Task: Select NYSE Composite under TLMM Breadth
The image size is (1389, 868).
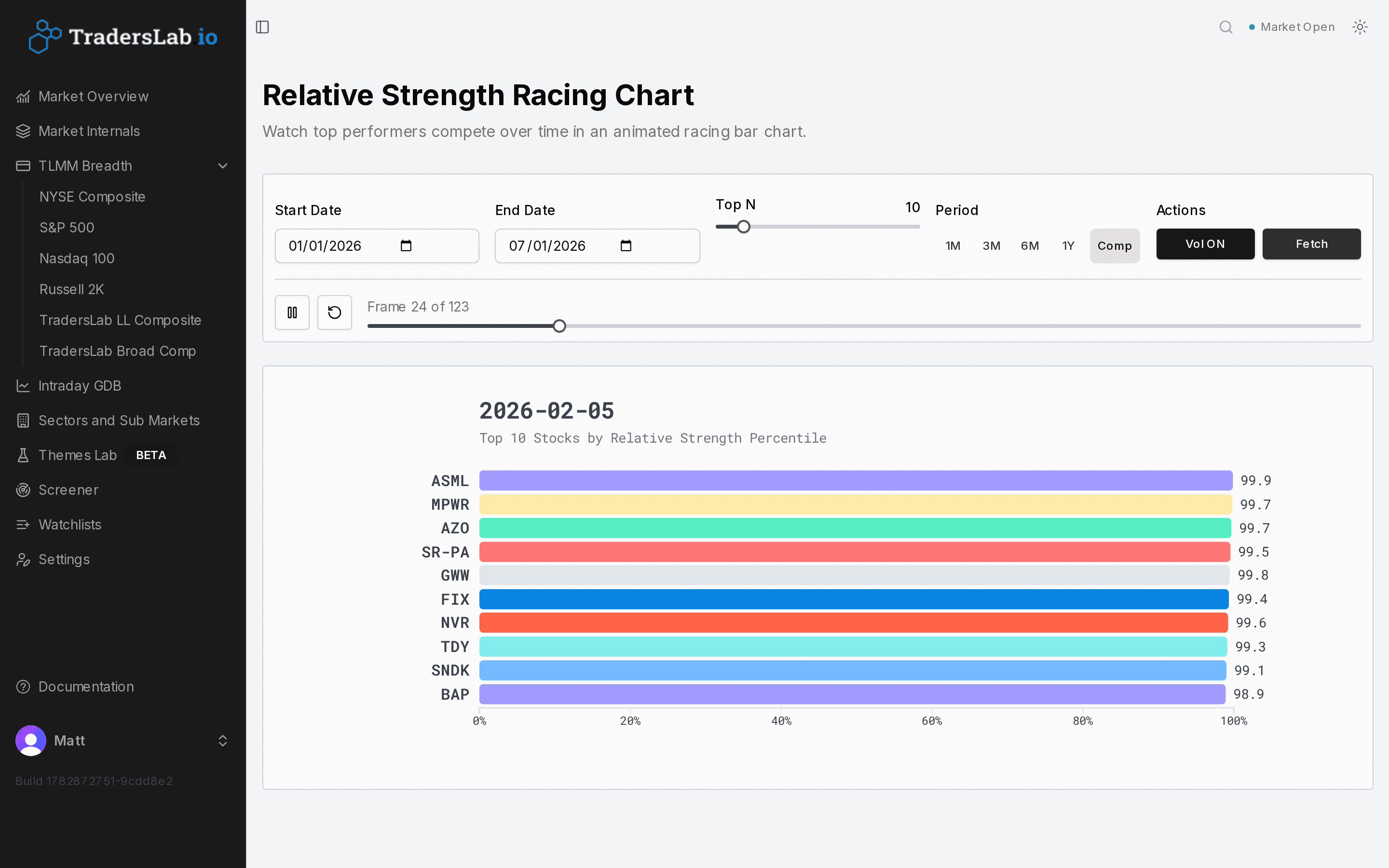Action: click(93, 197)
